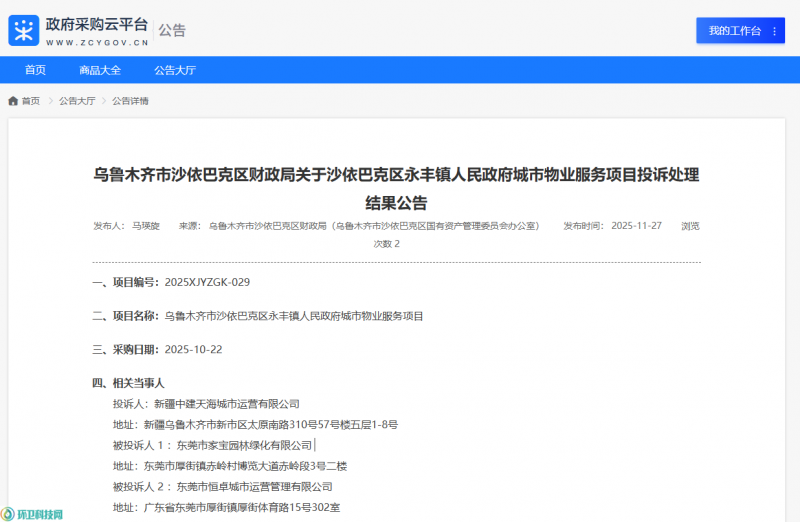800x522 pixels.
Task: Click the 公告 label beside the logo
Action: coord(172,31)
